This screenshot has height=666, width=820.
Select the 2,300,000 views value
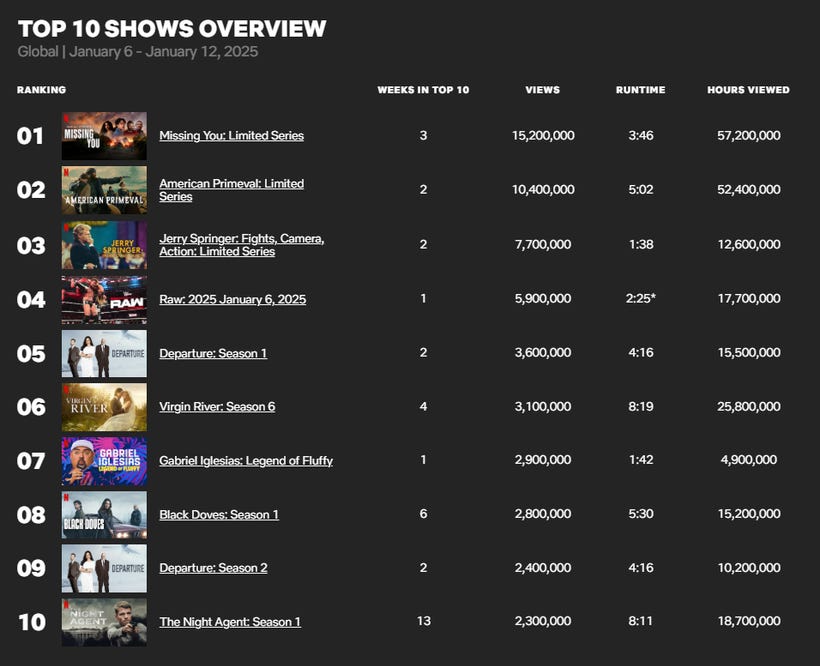[543, 621]
